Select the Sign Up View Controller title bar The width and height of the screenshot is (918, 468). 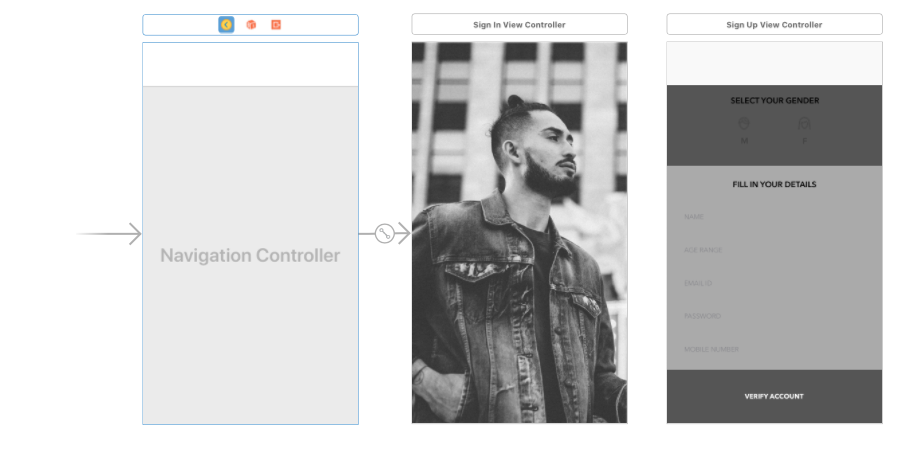click(x=774, y=25)
